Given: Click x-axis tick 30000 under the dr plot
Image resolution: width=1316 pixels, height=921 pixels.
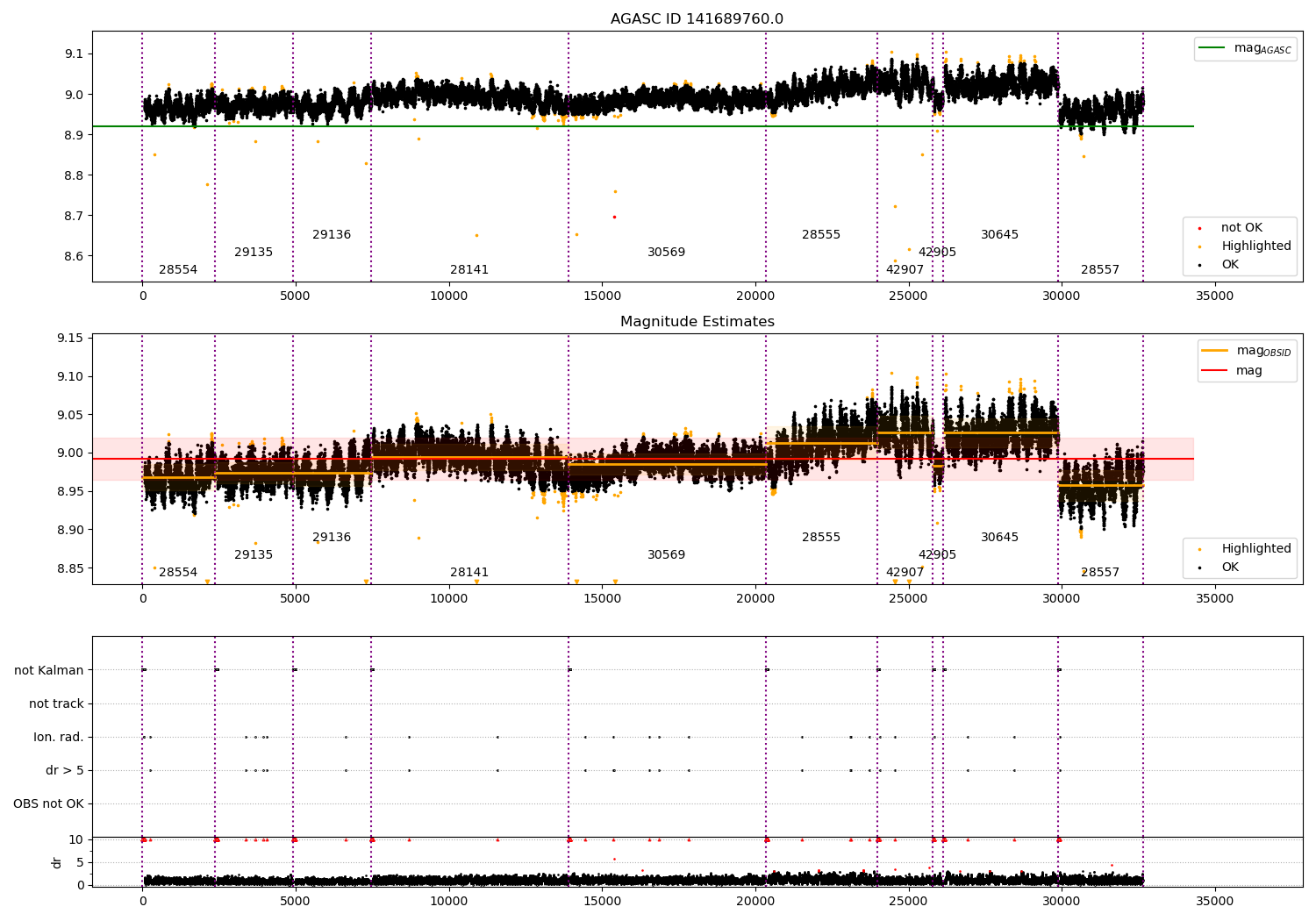Looking at the screenshot, I should click(x=1062, y=902).
